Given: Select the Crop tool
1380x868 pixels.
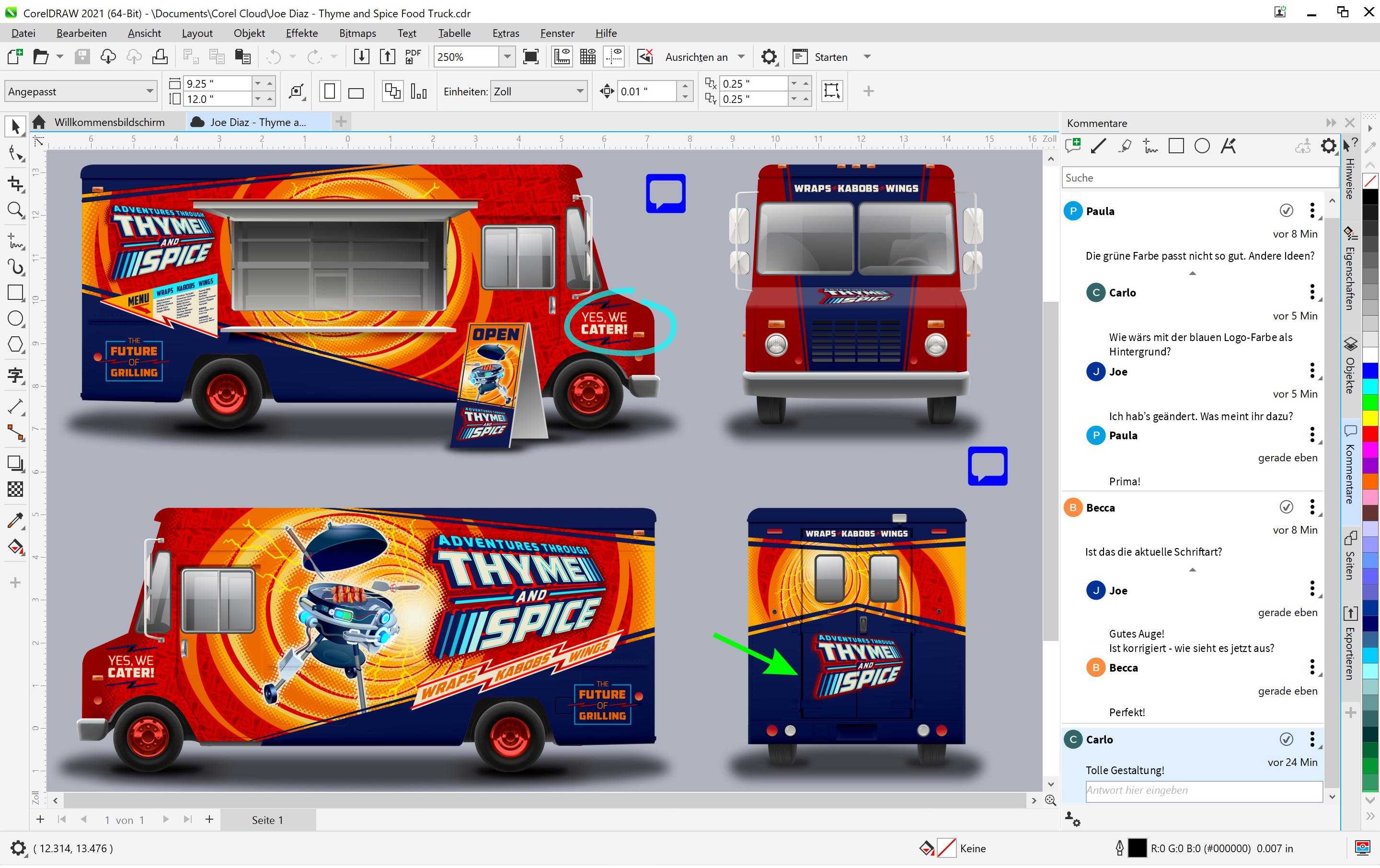Looking at the screenshot, I should tap(15, 183).
